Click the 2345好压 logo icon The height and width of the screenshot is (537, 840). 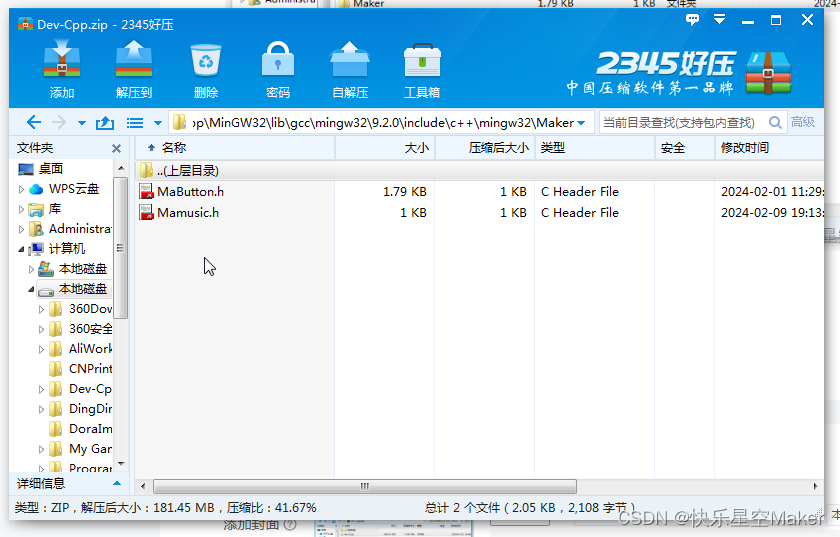(768, 73)
